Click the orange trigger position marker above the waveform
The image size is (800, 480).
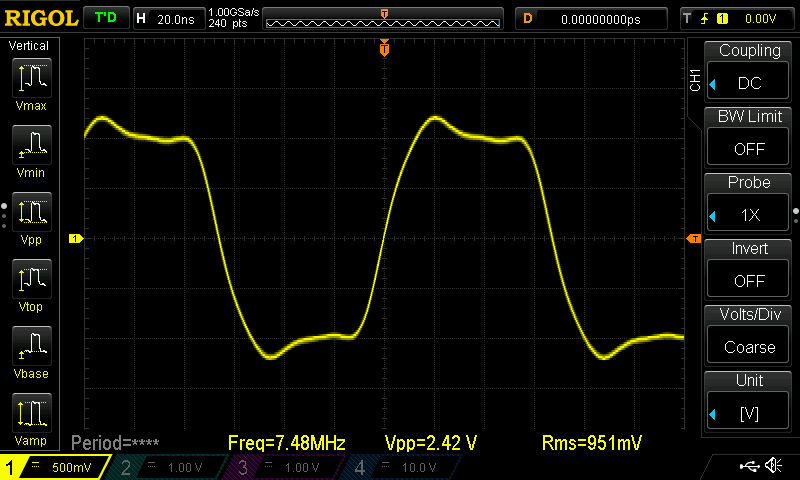tap(384, 48)
